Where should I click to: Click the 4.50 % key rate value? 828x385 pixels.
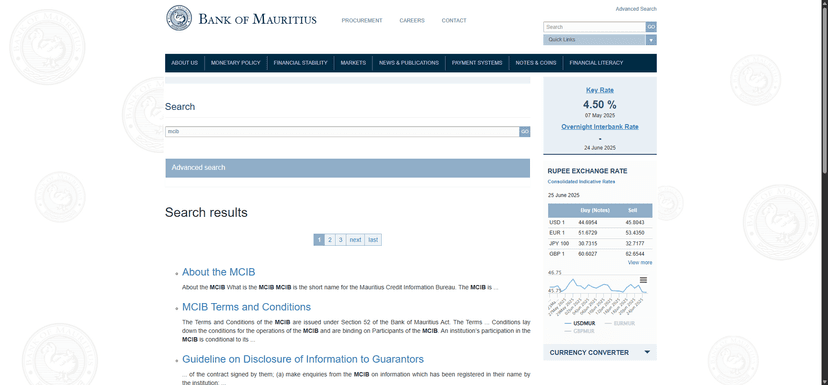[x=600, y=105]
